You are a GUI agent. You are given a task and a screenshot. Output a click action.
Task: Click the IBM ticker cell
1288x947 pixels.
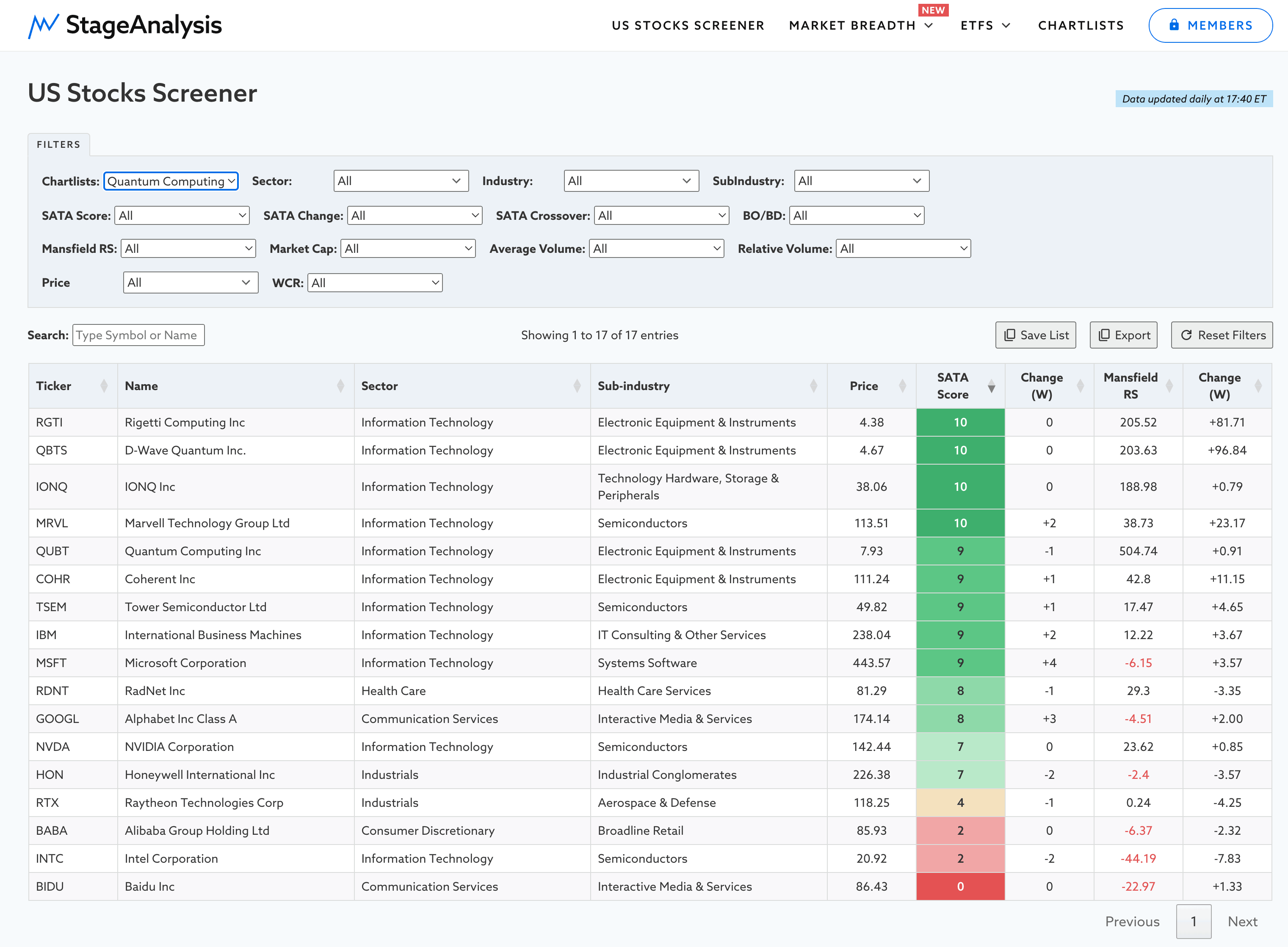73,635
